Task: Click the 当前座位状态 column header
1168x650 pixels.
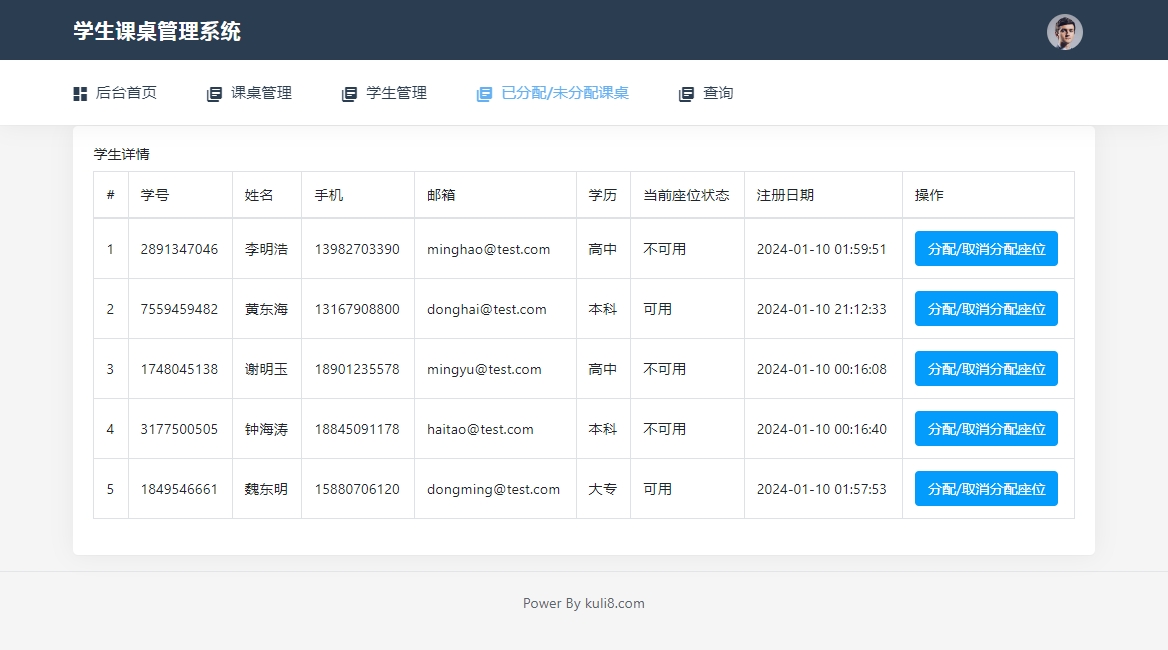Action: pyautogui.click(x=686, y=195)
